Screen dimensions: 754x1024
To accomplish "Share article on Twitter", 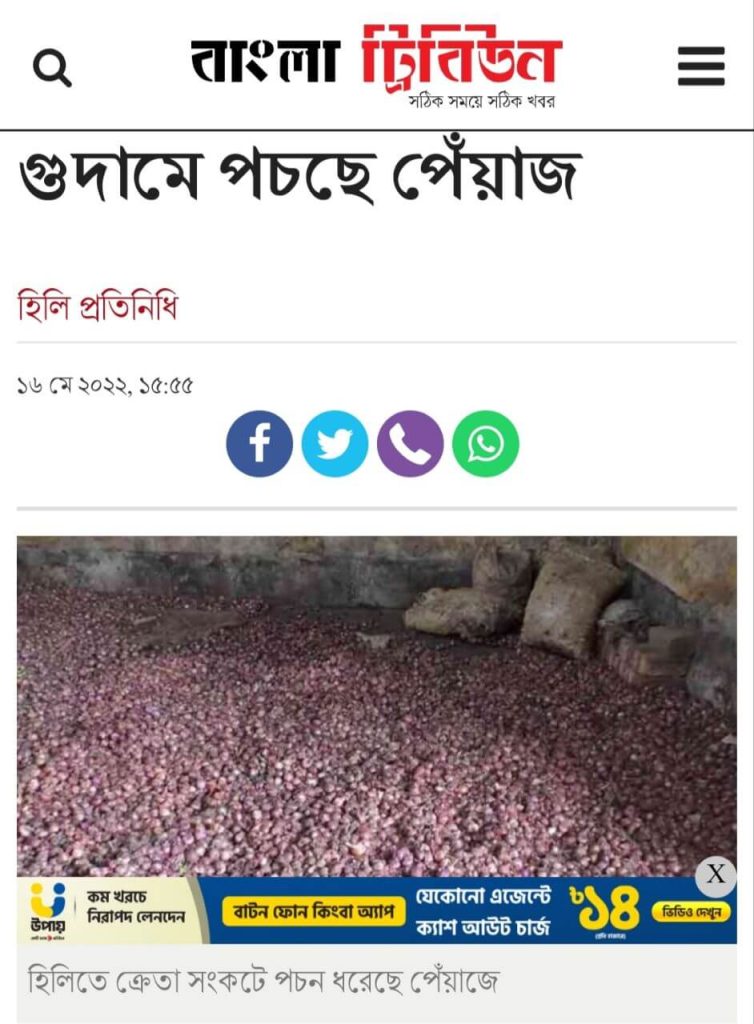I will point(335,443).
